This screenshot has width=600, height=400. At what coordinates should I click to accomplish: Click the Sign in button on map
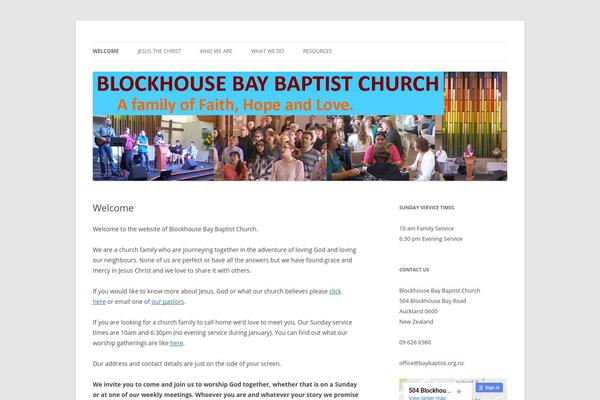point(489,387)
